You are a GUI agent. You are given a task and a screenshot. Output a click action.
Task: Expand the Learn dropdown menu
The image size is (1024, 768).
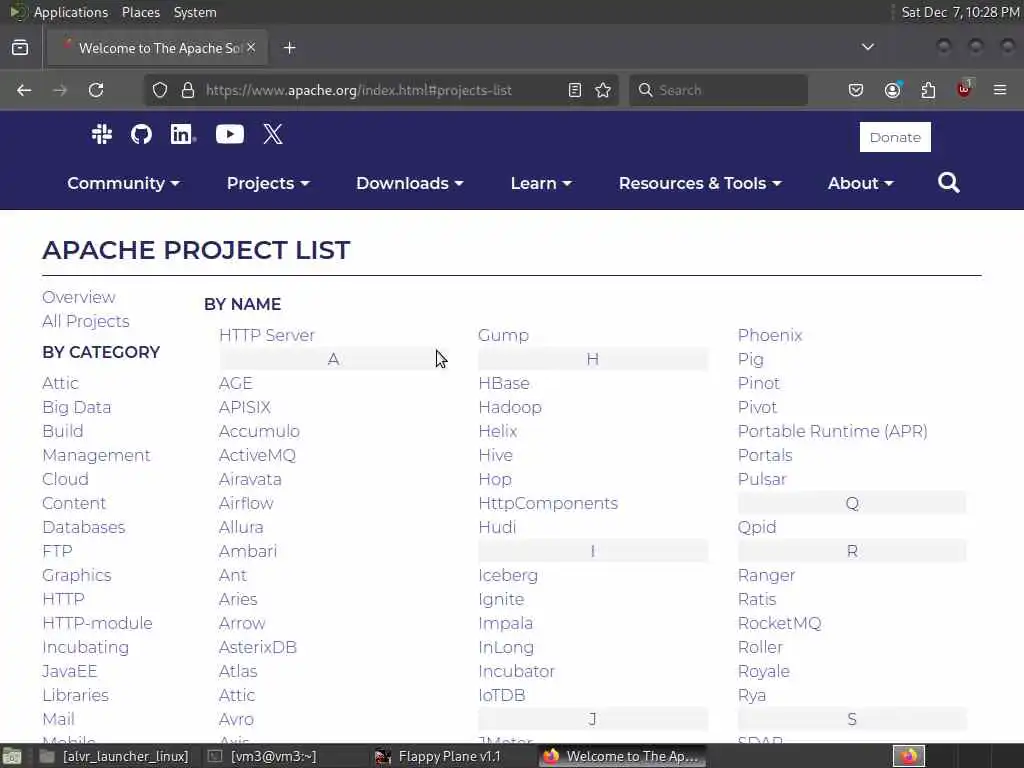pos(541,184)
